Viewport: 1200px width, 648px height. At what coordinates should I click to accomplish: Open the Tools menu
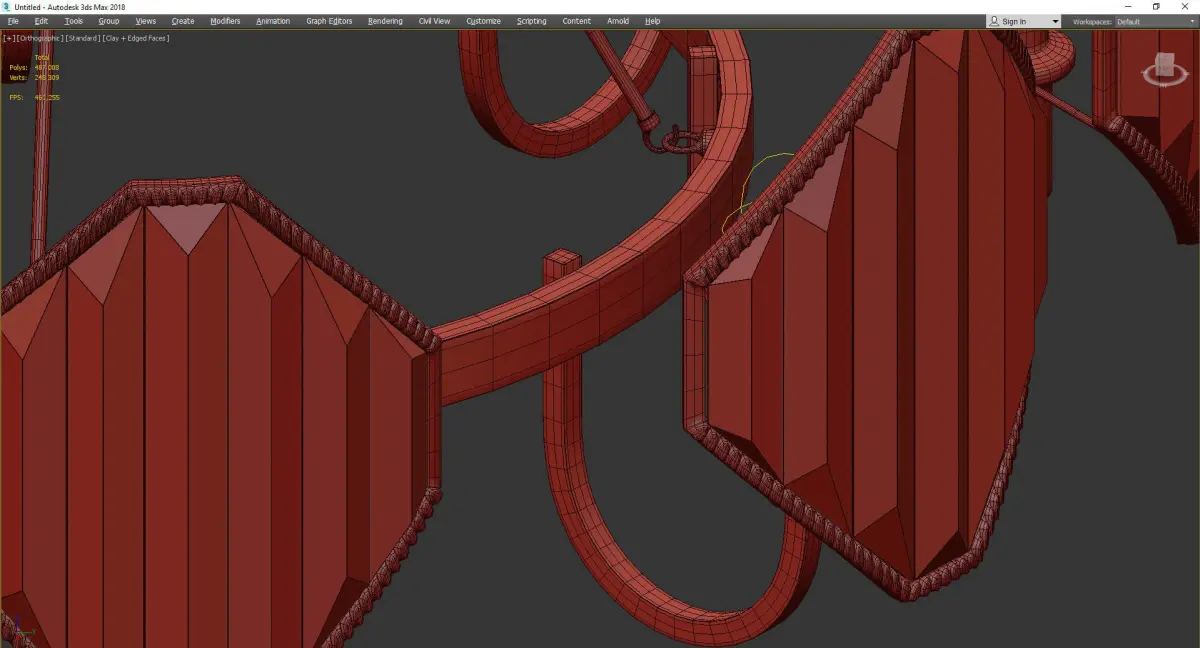coord(74,21)
